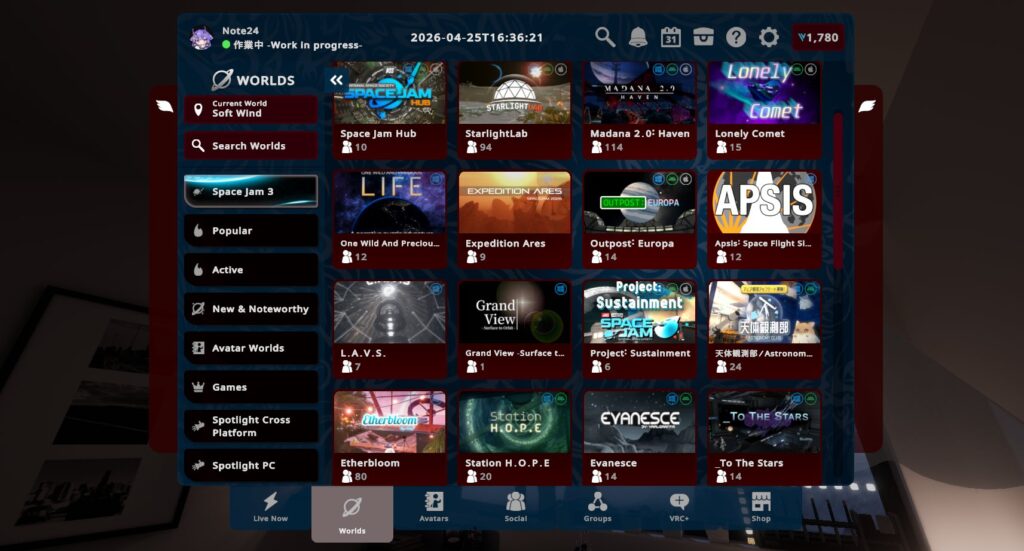Click Note24 user profile avatar

(x=202, y=38)
